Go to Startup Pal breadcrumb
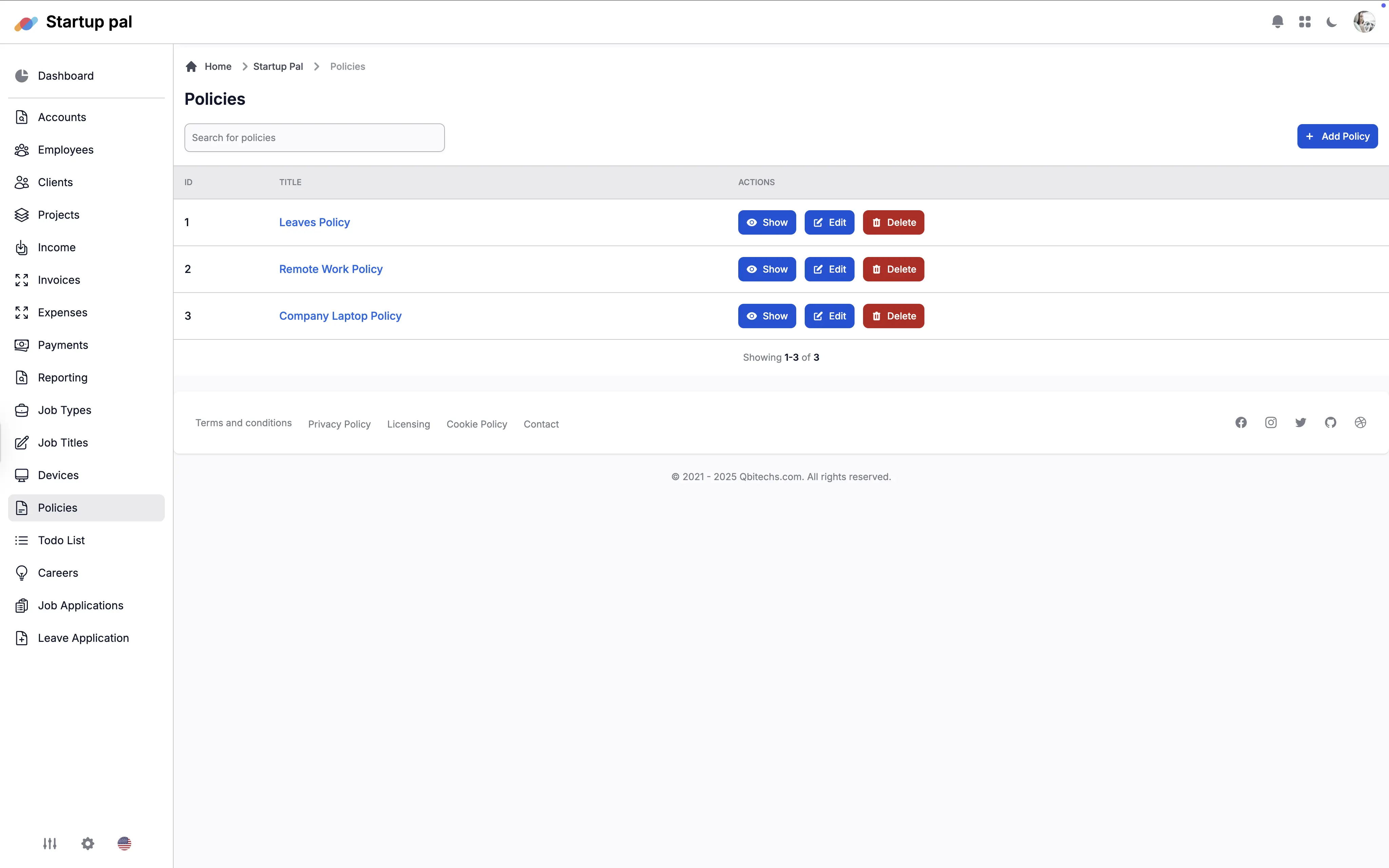The width and height of the screenshot is (1389, 868). click(278, 66)
